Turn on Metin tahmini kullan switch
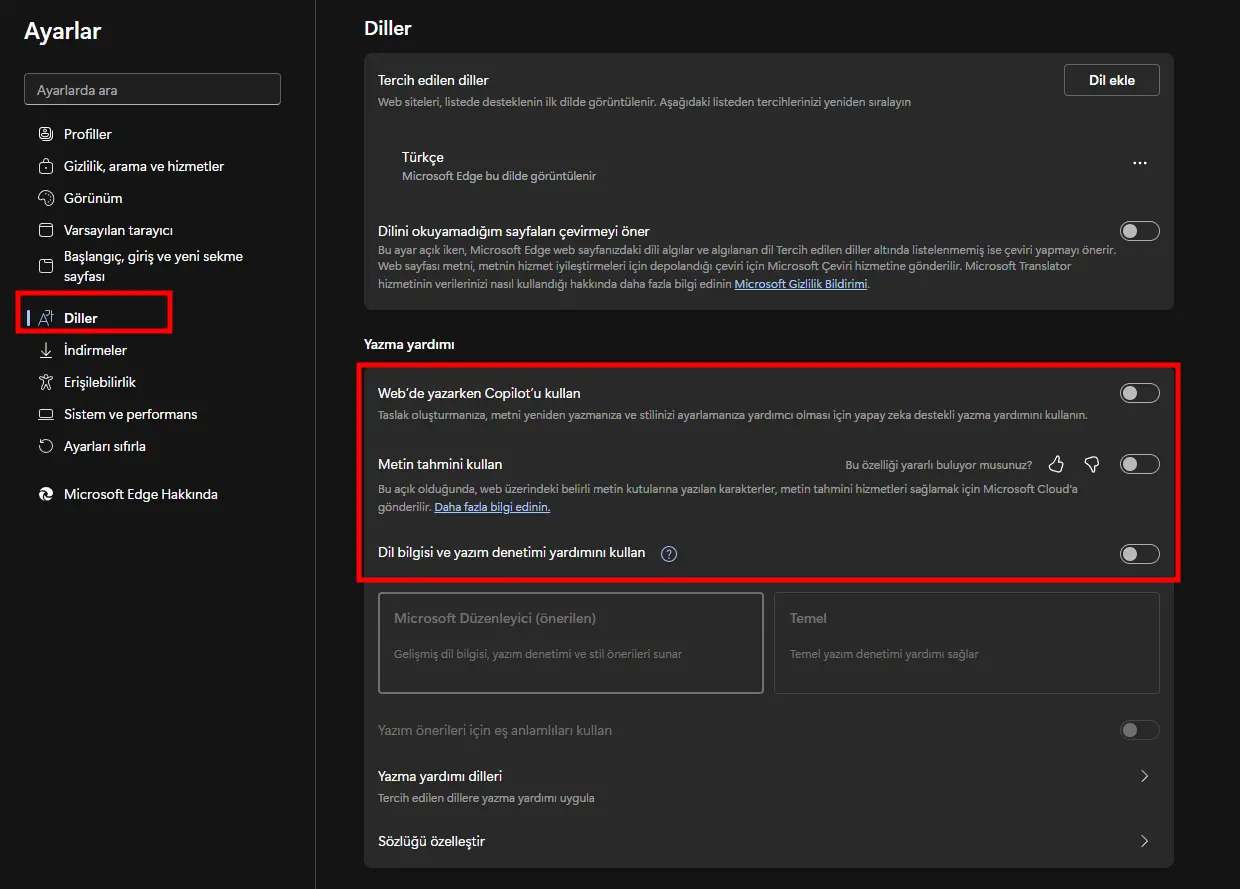The image size is (1240, 889). 1140,464
